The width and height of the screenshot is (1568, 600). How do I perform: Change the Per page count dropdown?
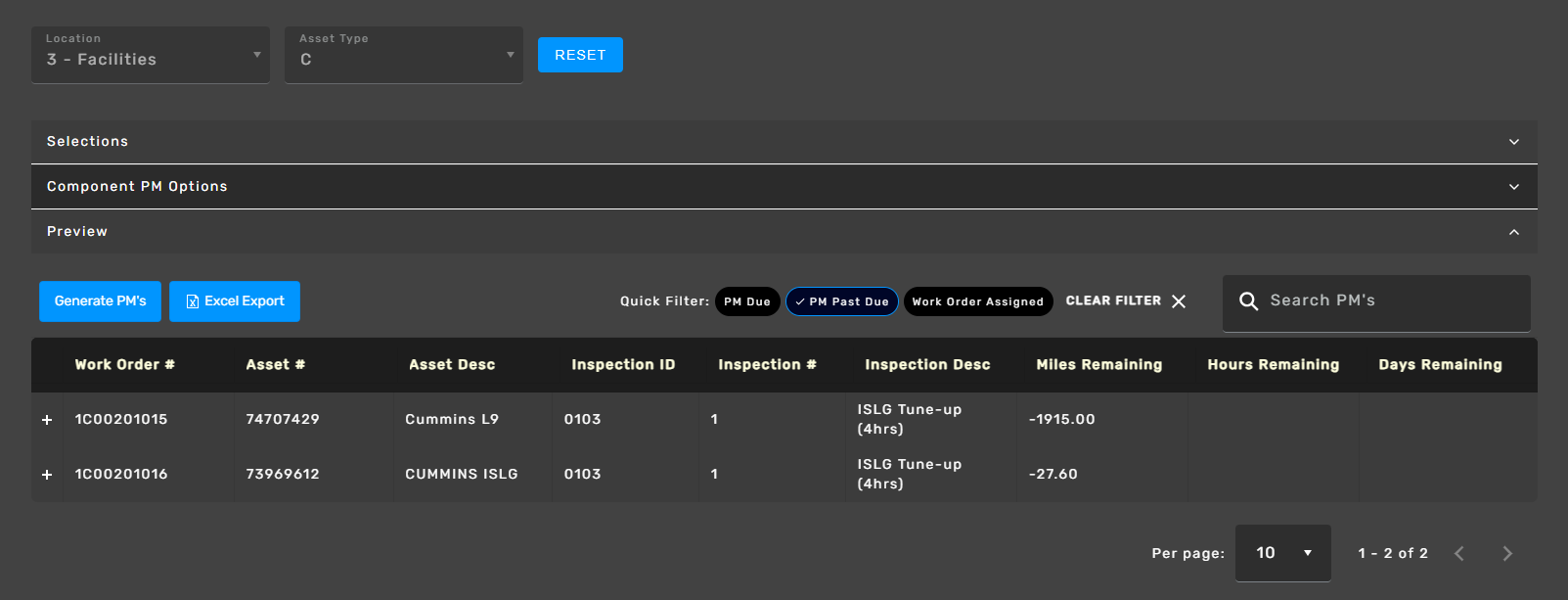pyautogui.click(x=1282, y=554)
